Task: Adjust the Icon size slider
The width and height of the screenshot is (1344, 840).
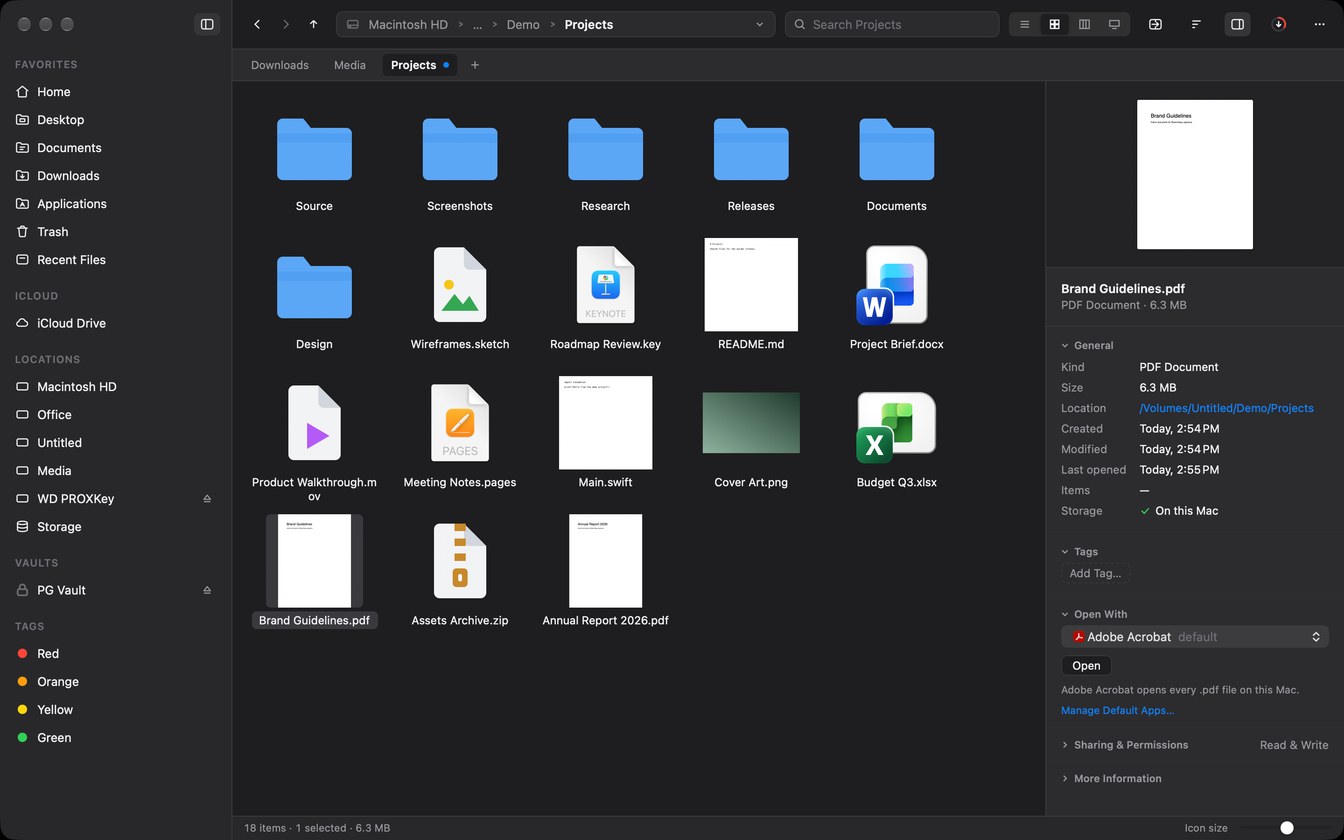Action: tap(1286, 828)
